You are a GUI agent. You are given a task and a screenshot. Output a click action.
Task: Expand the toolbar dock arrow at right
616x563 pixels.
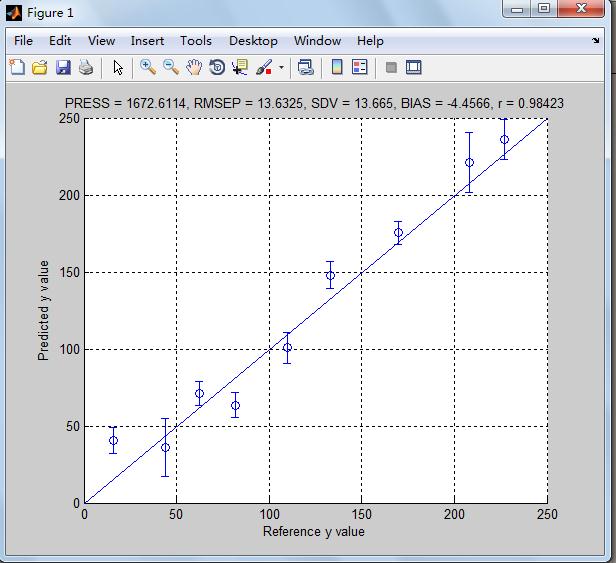pyautogui.click(x=596, y=41)
